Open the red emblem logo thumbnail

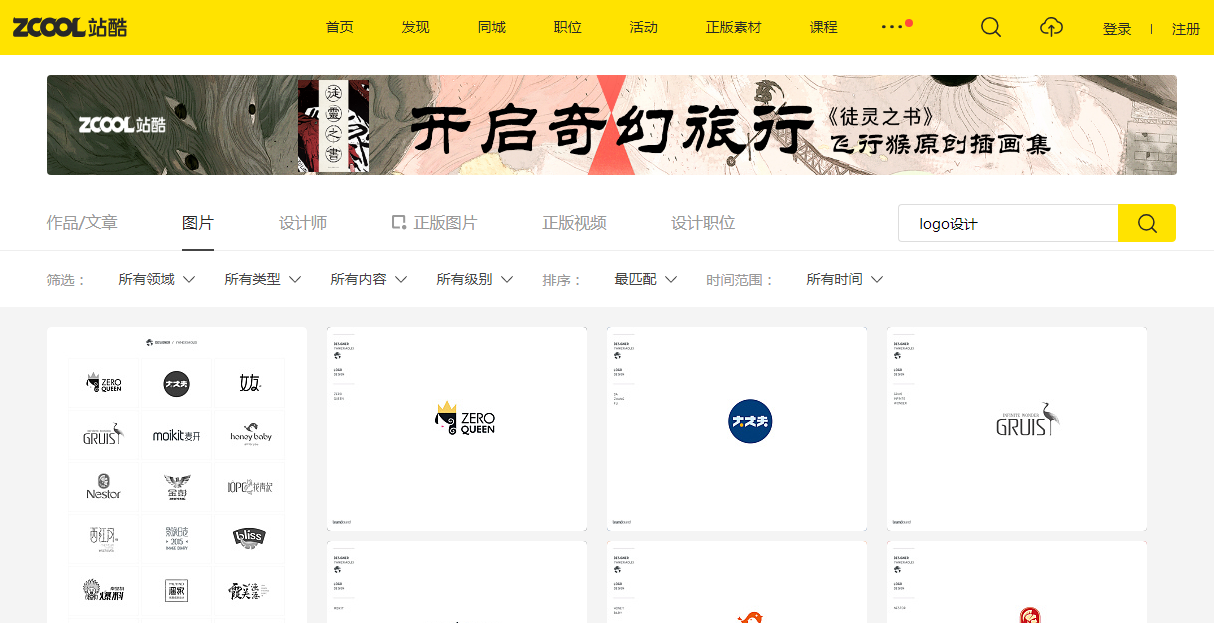point(1017,582)
